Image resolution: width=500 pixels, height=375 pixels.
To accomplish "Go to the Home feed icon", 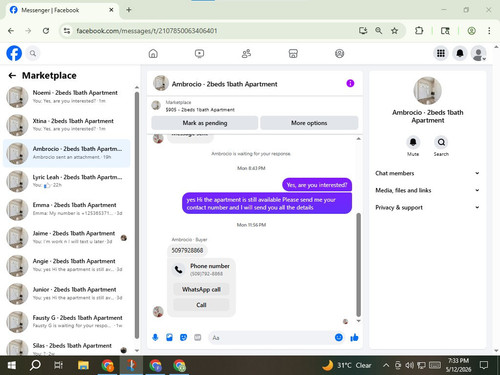I will (153, 54).
